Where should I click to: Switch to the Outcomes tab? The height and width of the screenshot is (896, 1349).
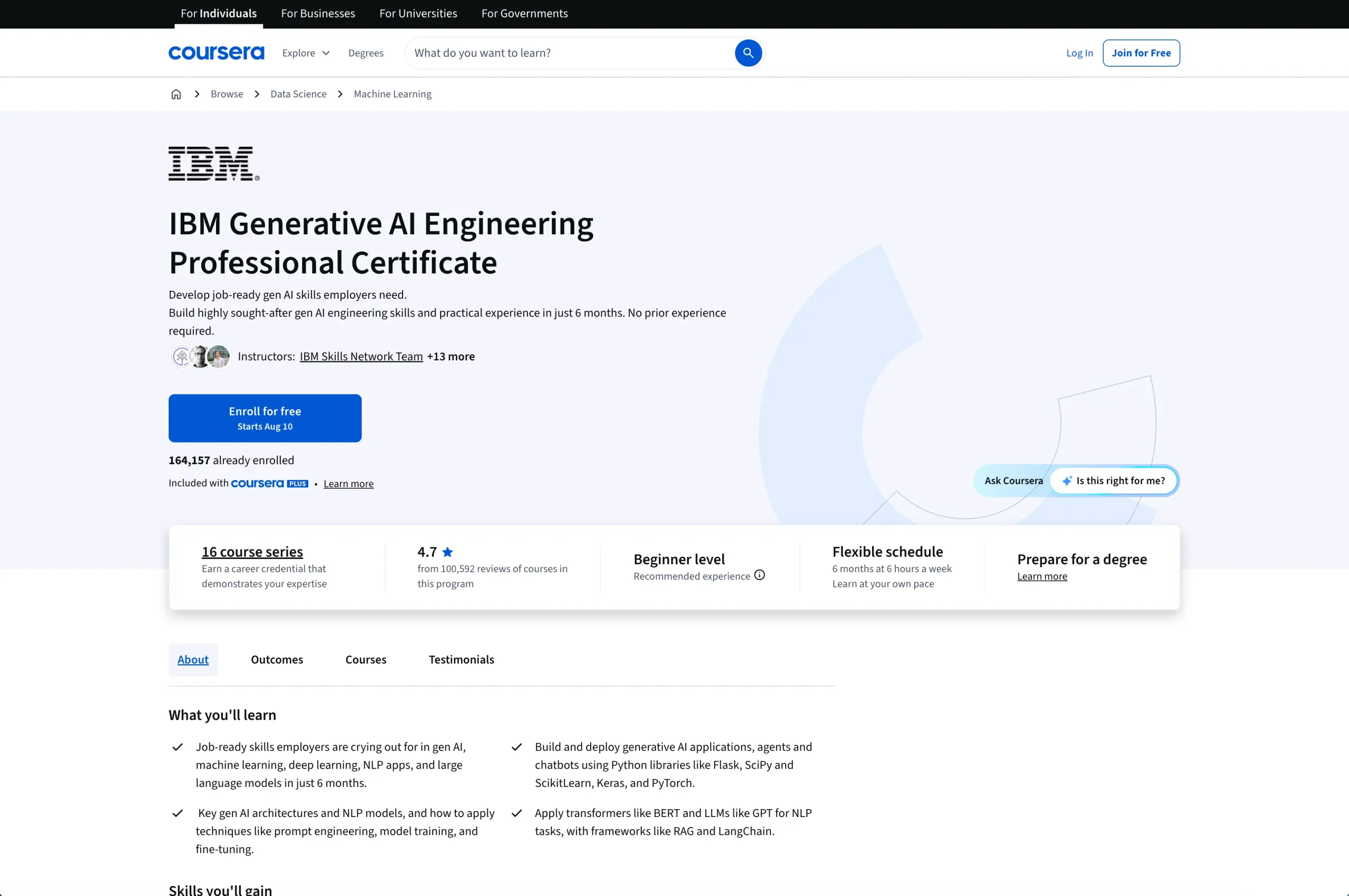[x=277, y=659]
